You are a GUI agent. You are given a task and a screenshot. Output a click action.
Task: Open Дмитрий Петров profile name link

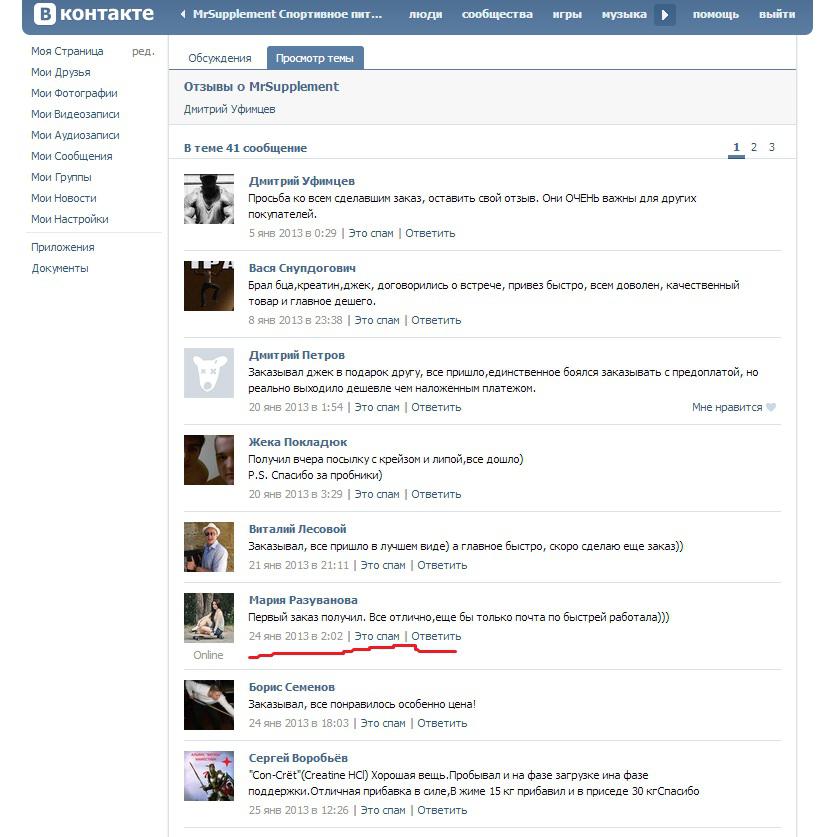pos(297,355)
